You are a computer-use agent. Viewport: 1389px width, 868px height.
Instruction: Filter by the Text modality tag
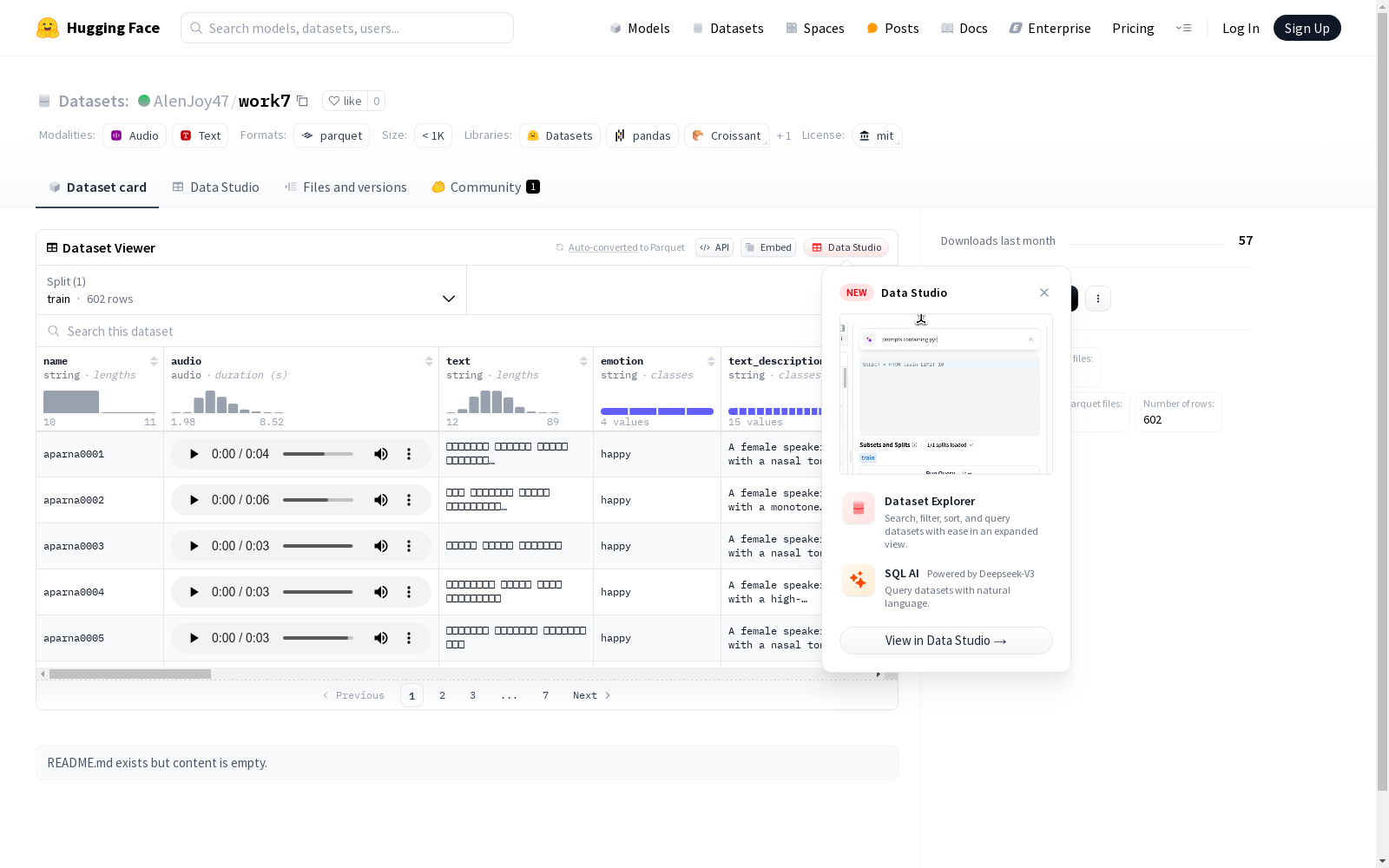point(201,135)
